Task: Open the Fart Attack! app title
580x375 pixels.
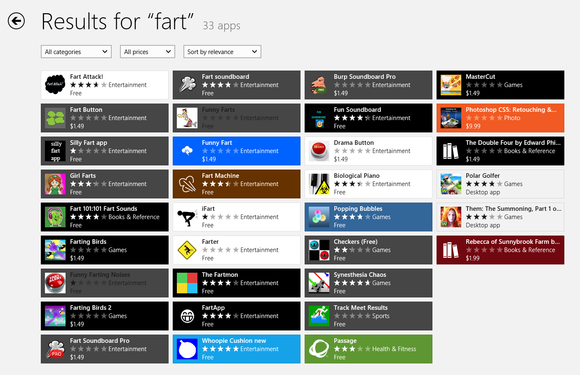Action: coord(87,77)
